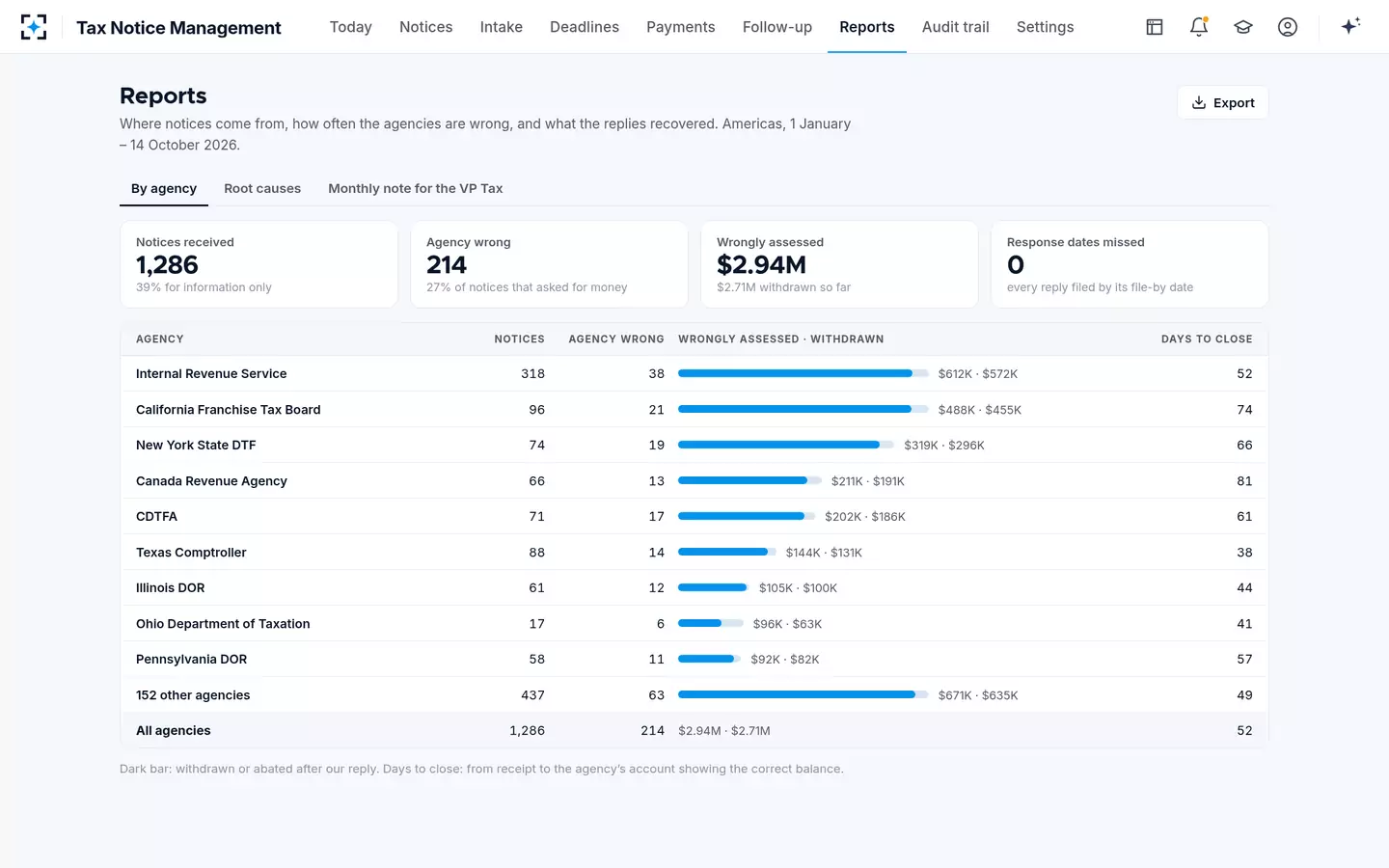Open the user account profile icon
Image resolution: width=1389 pixels, height=868 pixels.
point(1288,27)
